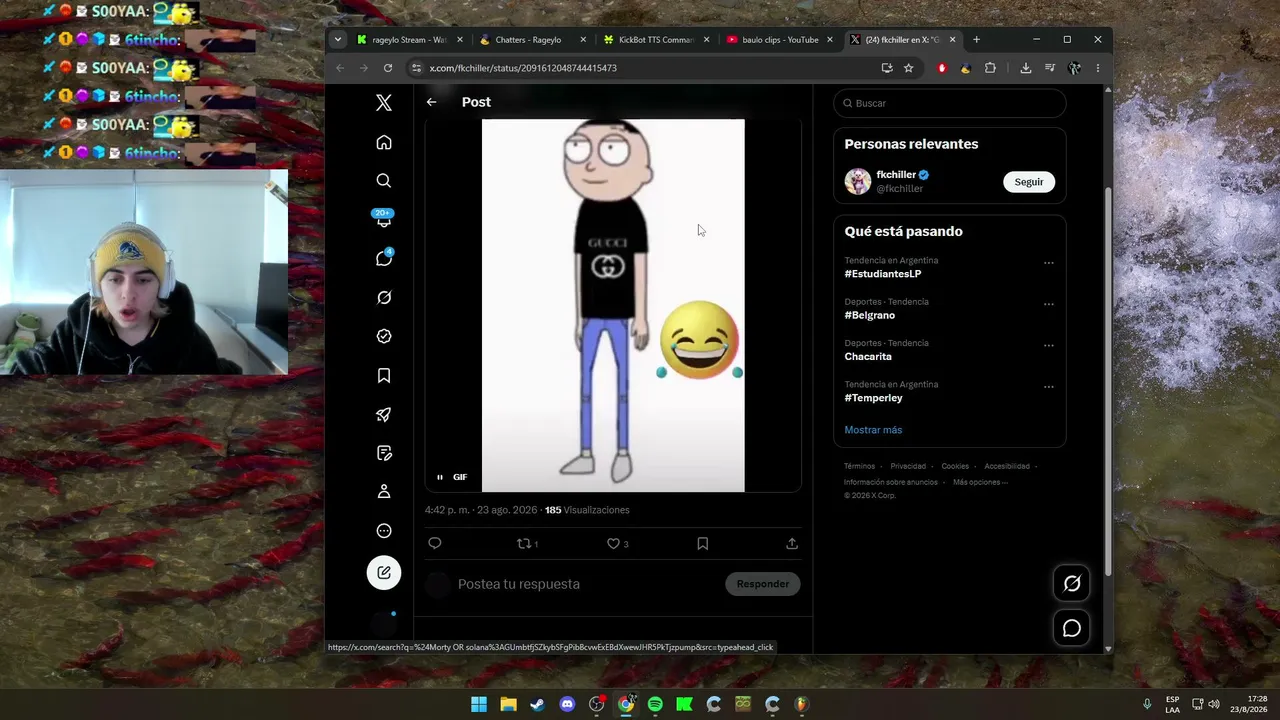The width and height of the screenshot is (1280, 720).
Task: Compose a new post with the round button
Action: [x=384, y=573]
